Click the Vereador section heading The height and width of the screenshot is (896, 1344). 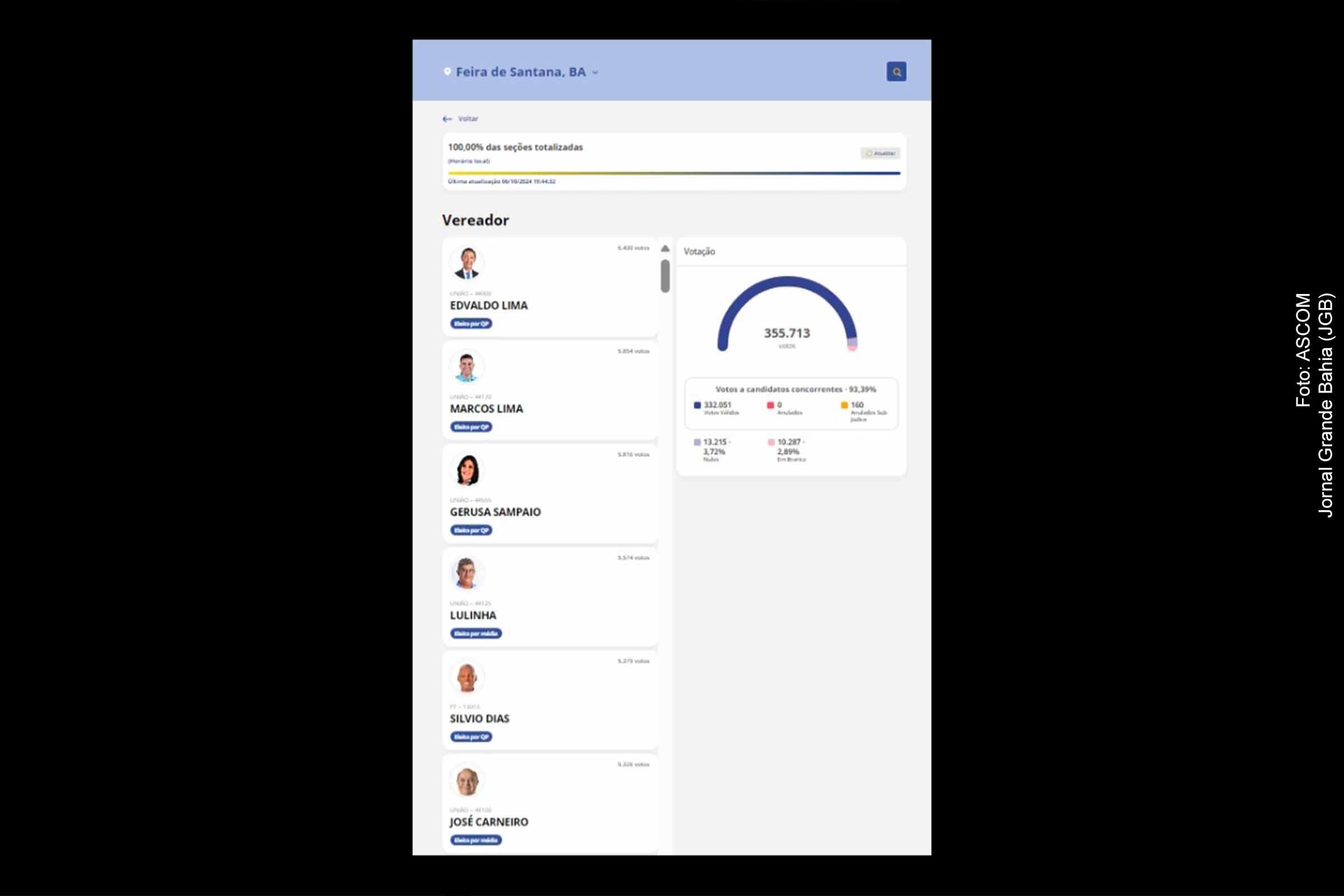[475, 221]
